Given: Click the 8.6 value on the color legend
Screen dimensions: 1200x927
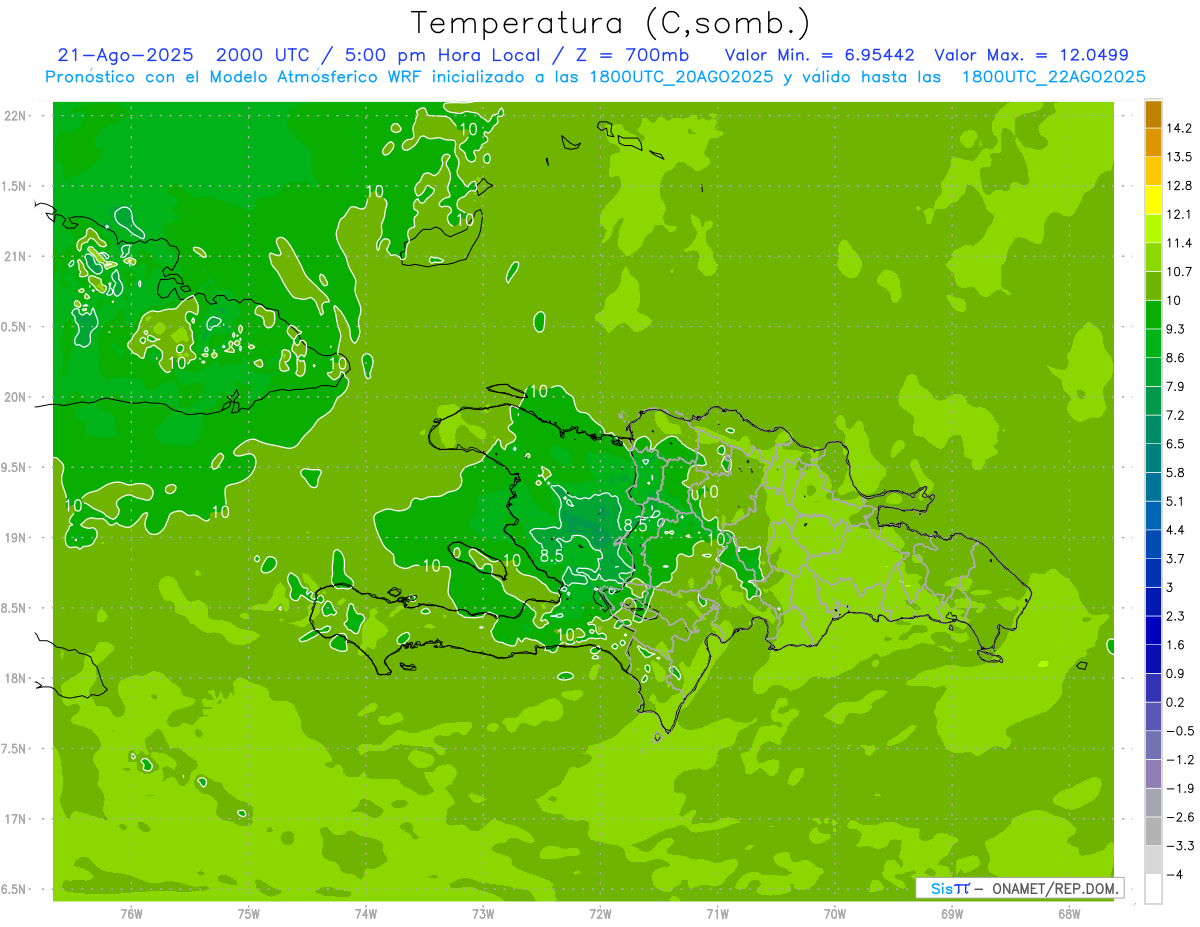Looking at the screenshot, I should pos(1176,358).
